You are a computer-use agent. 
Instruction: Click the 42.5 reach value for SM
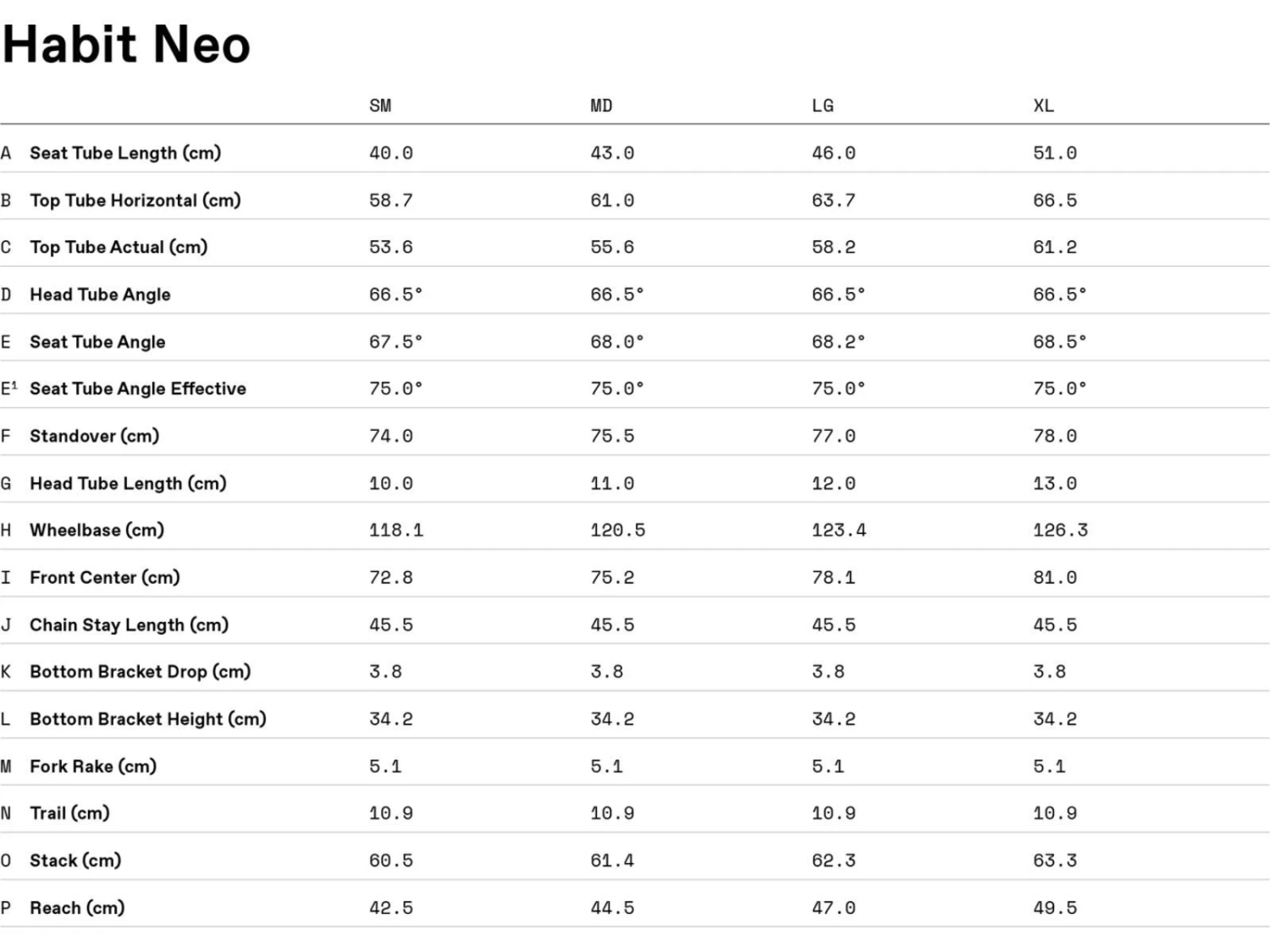[391, 908]
